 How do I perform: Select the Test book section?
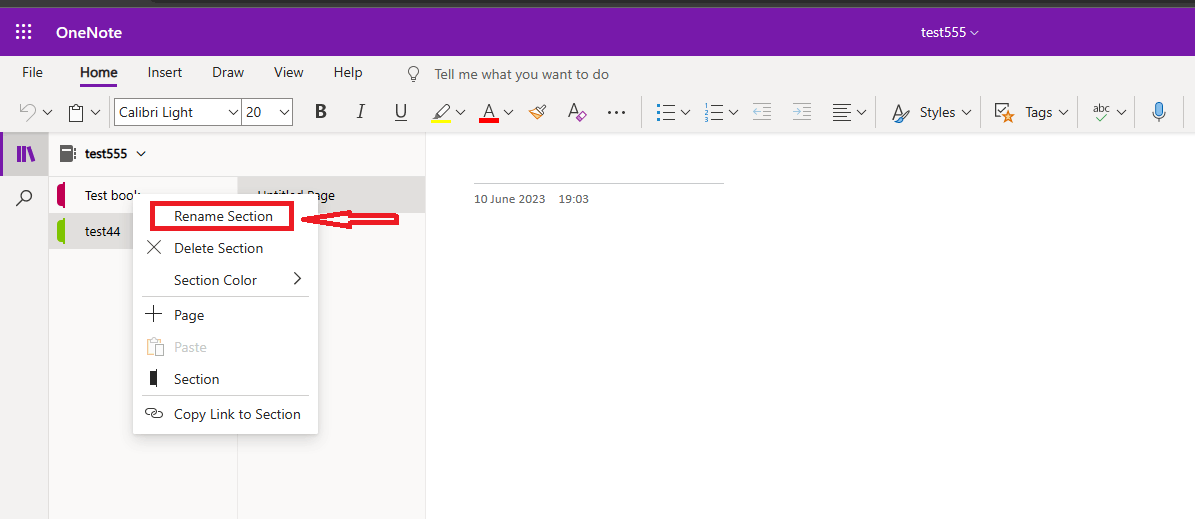(x=143, y=195)
